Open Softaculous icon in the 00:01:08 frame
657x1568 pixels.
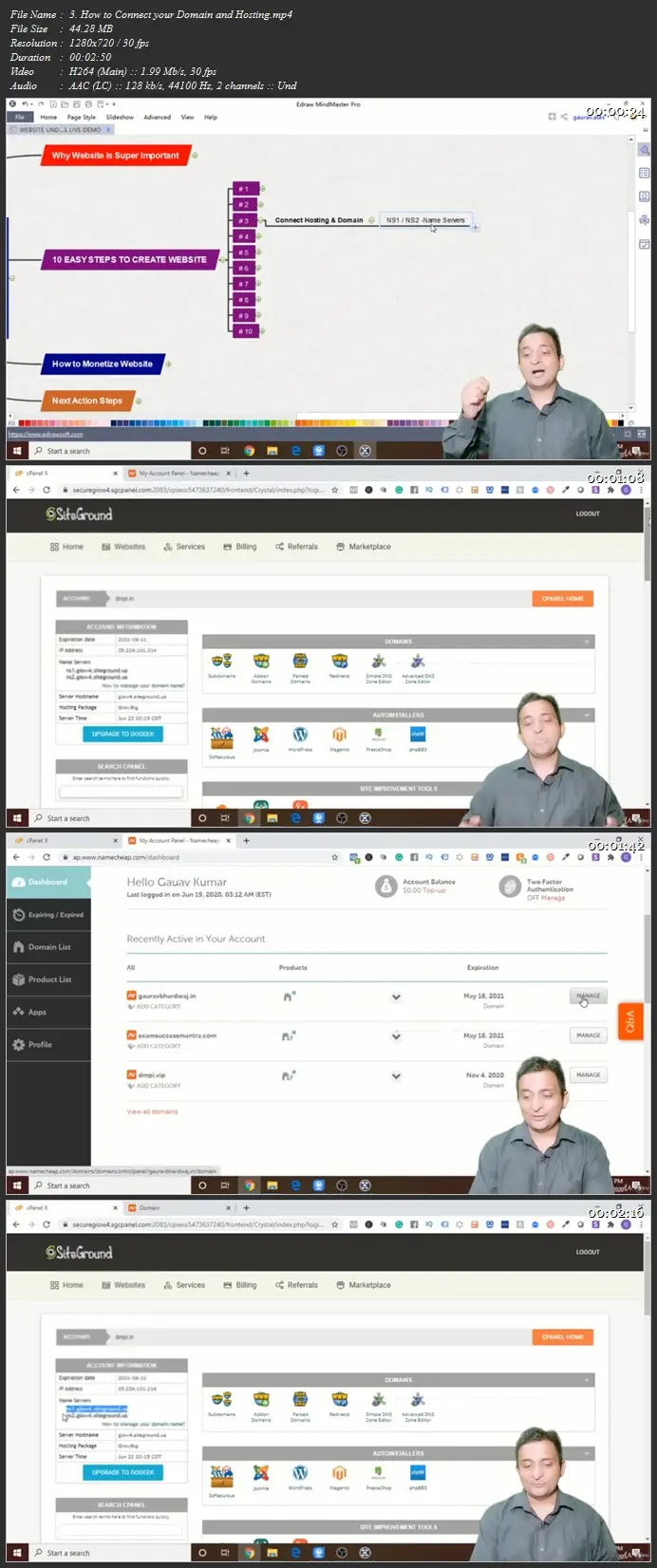(x=221, y=741)
